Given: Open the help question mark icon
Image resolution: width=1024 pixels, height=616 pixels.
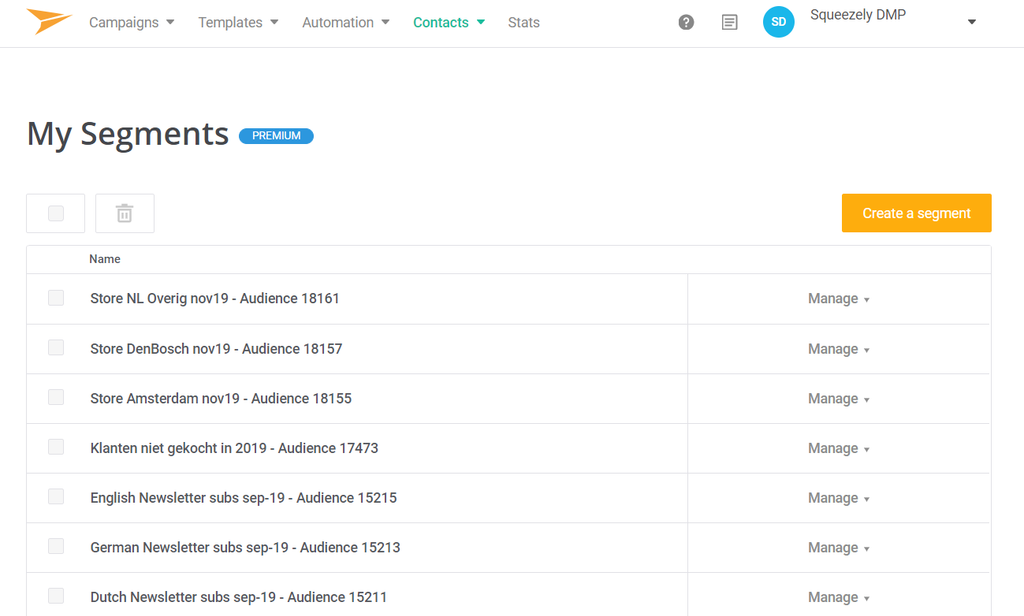Looking at the screenshot, I should (x=686, y=22).
